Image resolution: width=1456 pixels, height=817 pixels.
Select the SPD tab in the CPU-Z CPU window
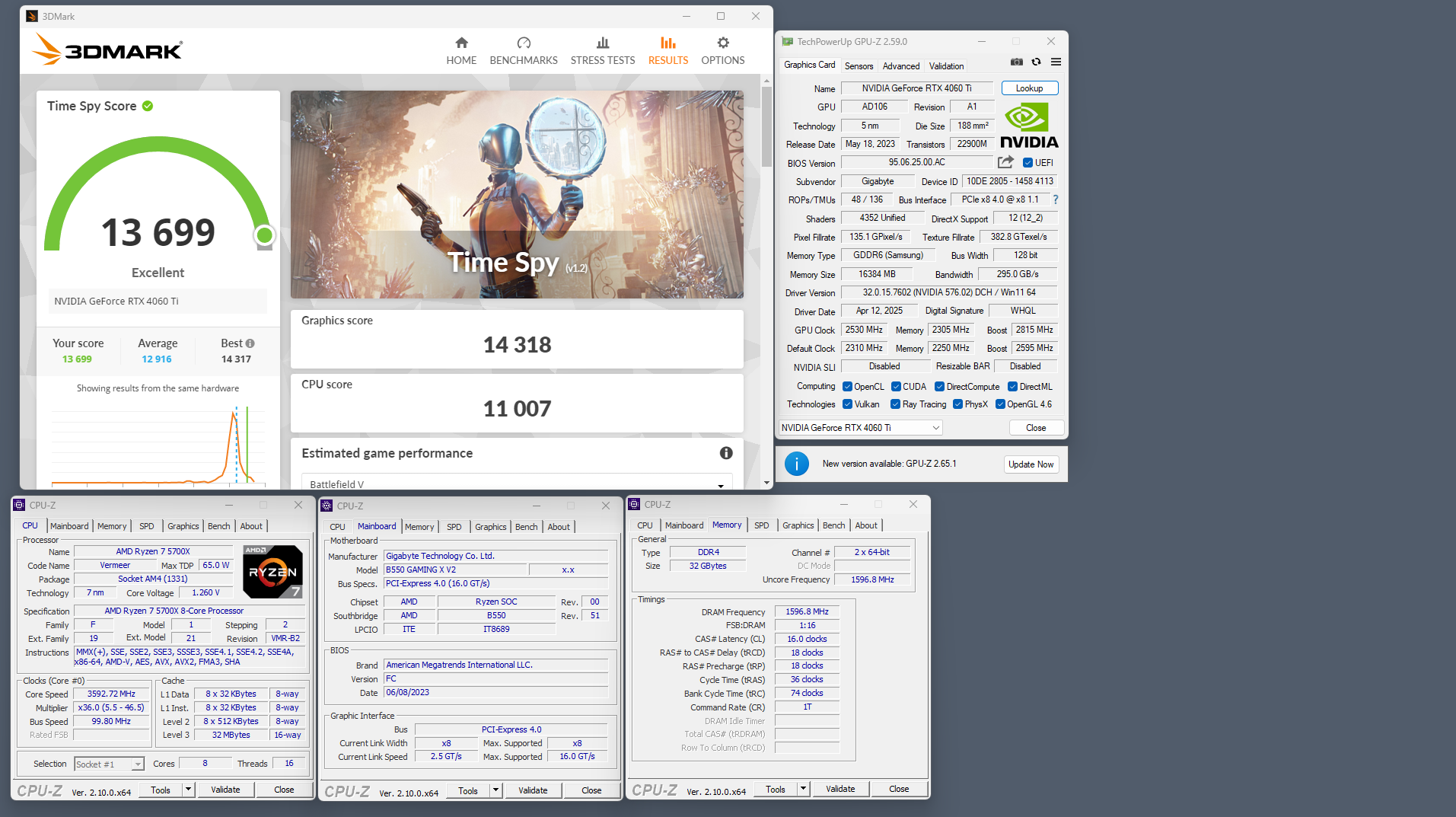(x=147, y=526)
